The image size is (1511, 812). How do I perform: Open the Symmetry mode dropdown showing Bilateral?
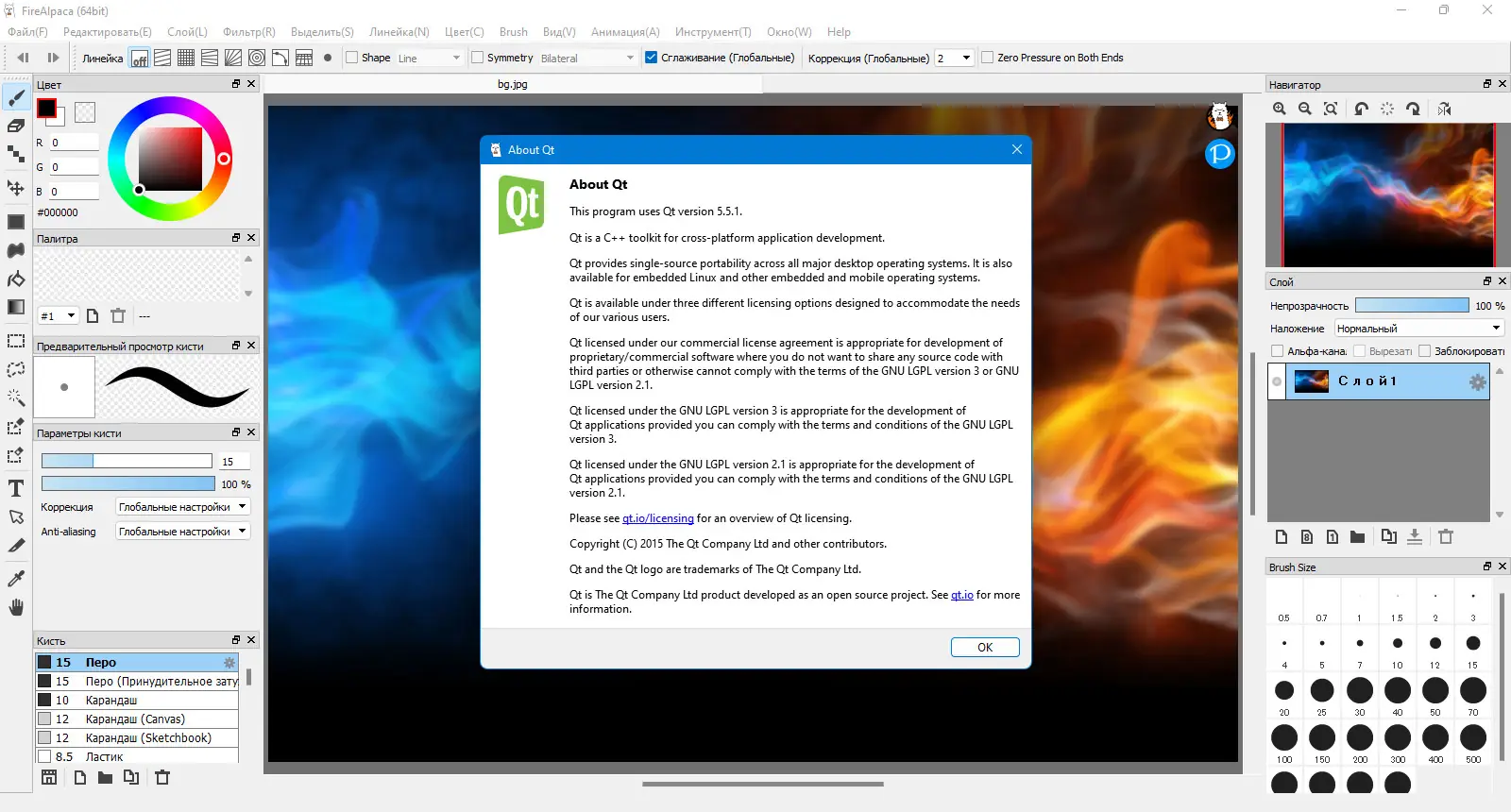(x=586, y=59)
